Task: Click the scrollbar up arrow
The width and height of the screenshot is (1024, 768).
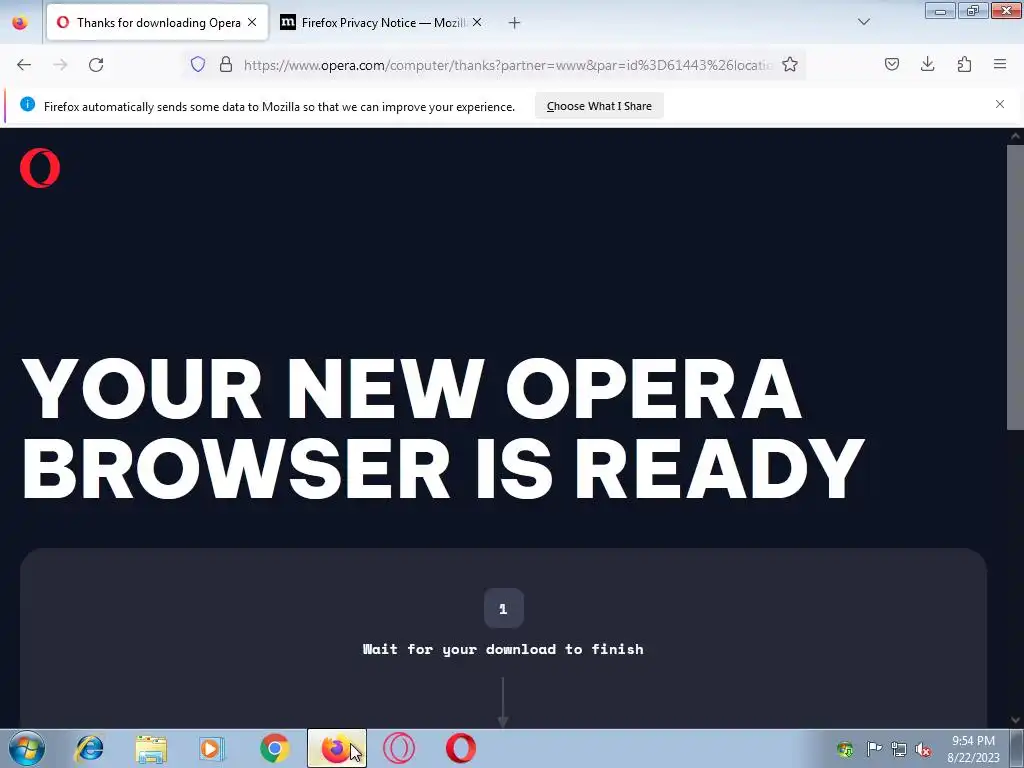Action: 1015,136
